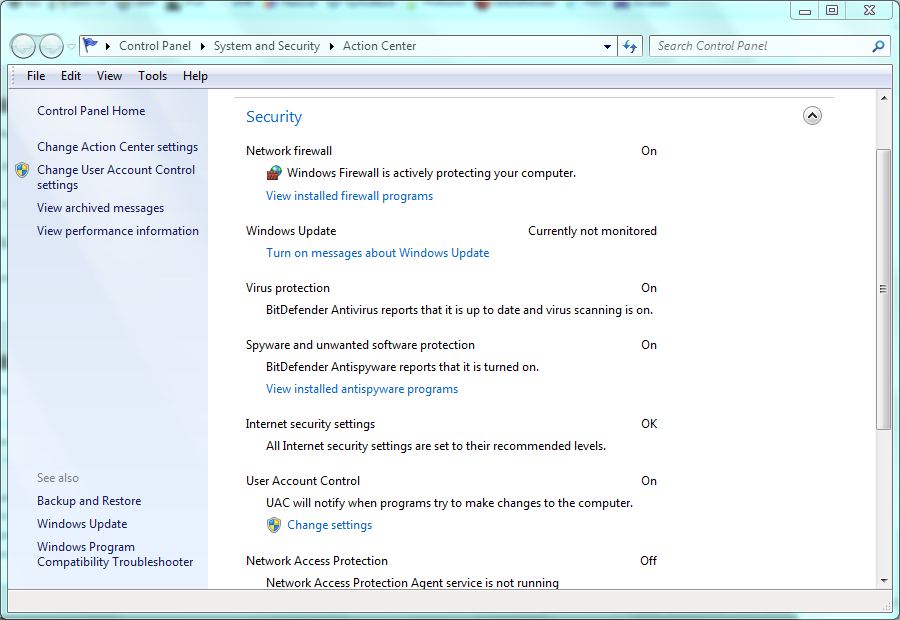
Task: Click the Action Center flag icon in address bar
Action: pyautogui.click(x=90, y=45)
